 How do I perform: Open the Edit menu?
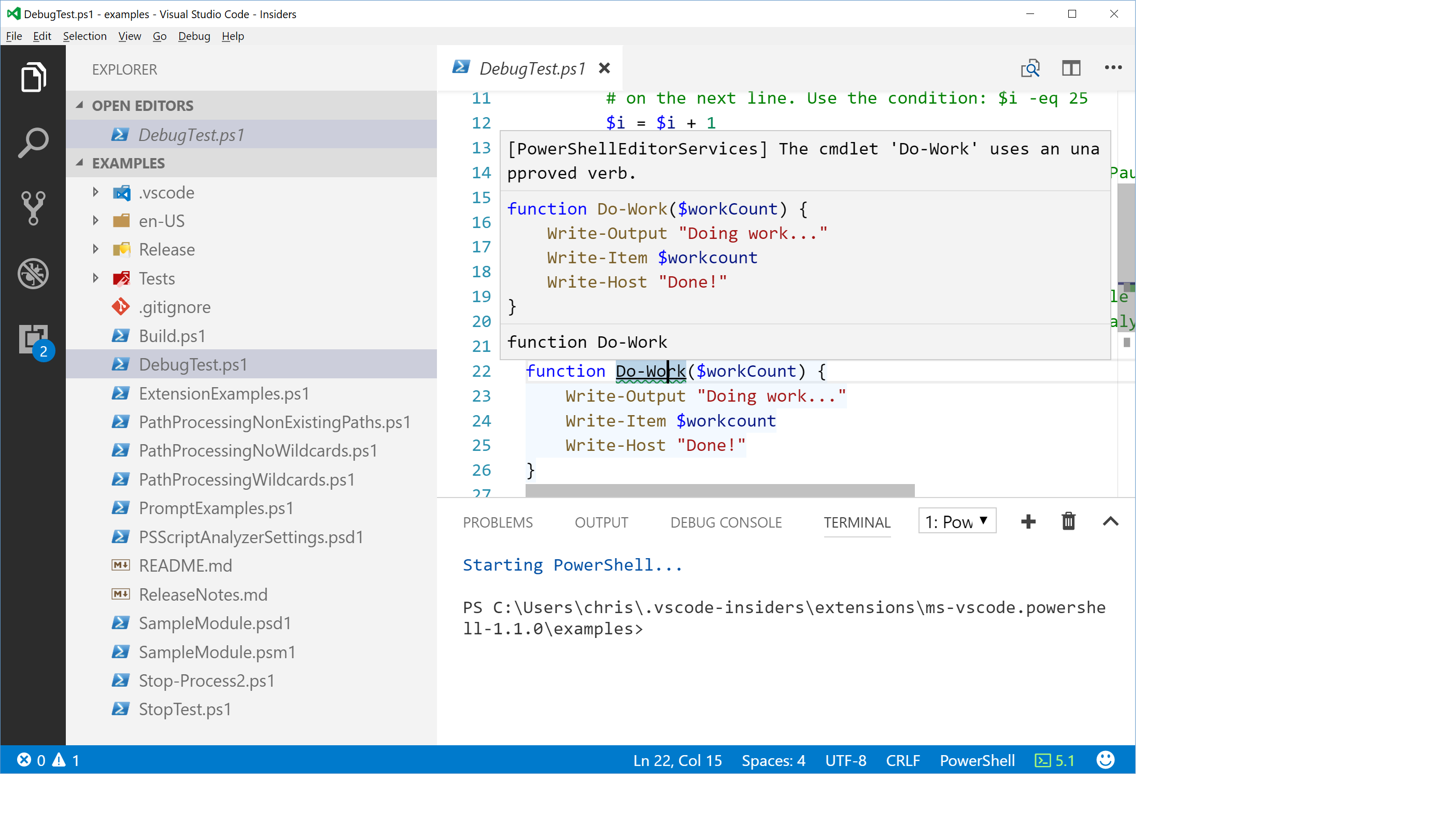[x=42, y=36]
